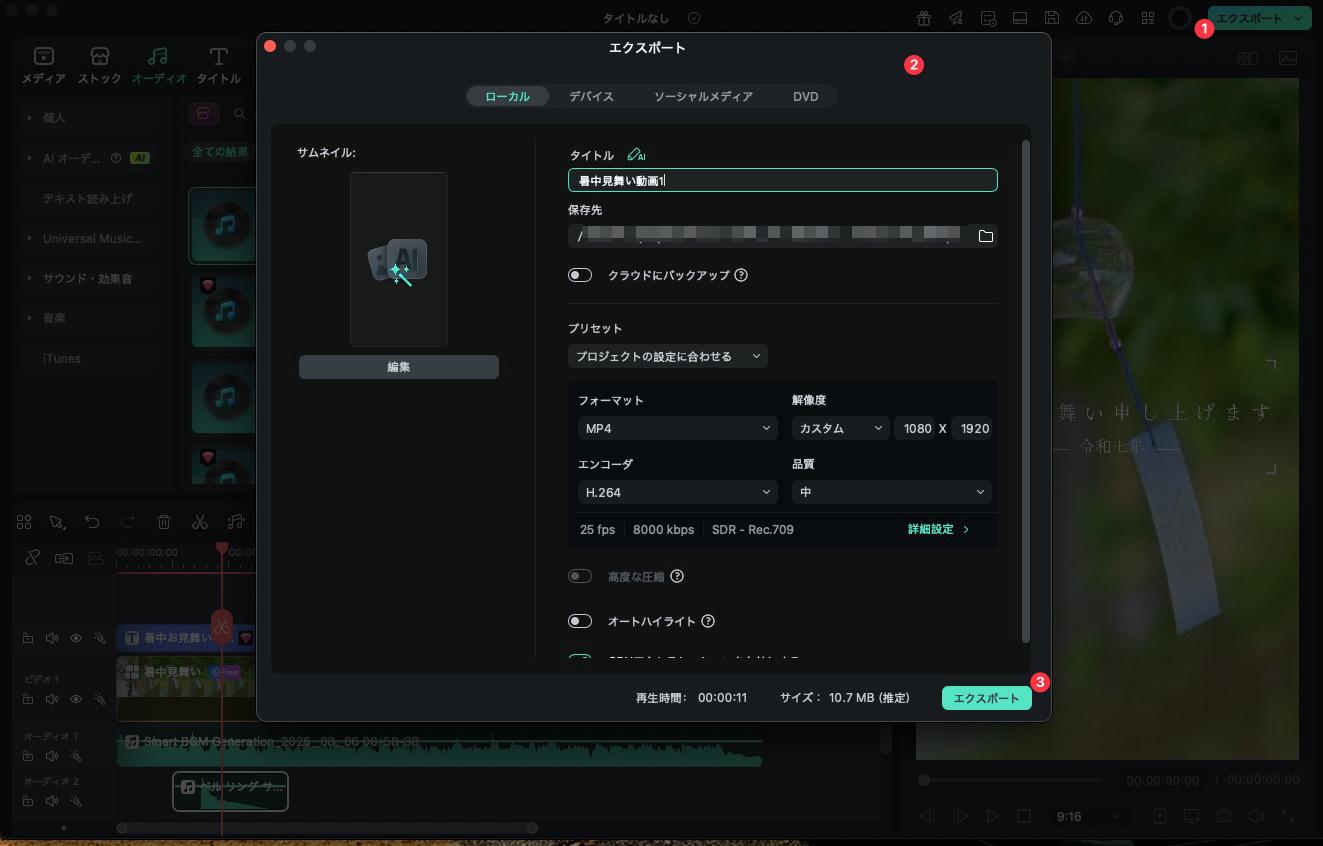The image size is (1323, 846).
Task: Click the folder icon beside 保存先 path
Action: click(985, 236)
